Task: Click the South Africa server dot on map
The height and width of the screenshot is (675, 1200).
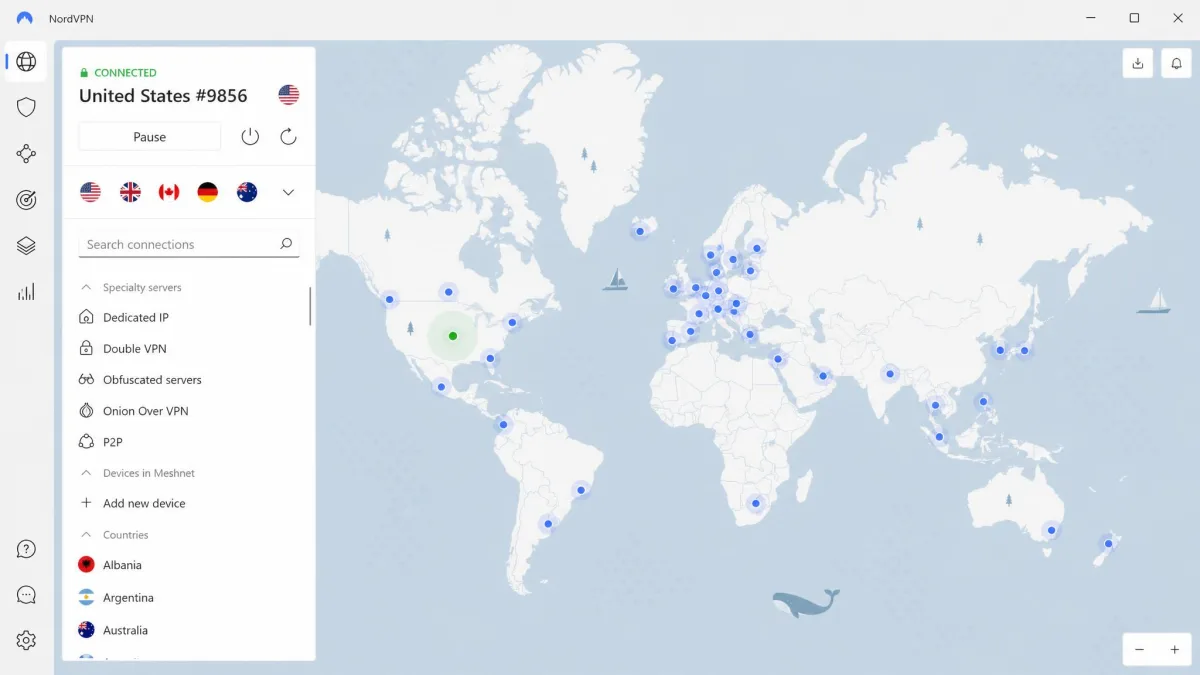Action: [x=756, y=503]
